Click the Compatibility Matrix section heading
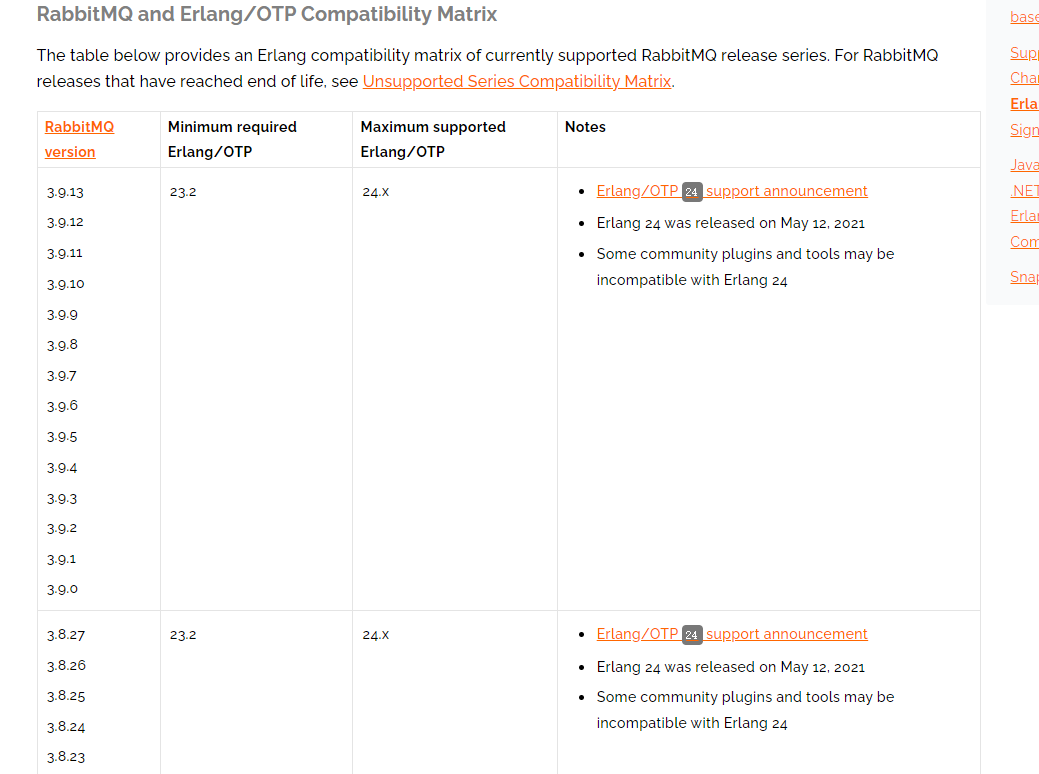1039x774 pixels. click(x=266, y=14)
